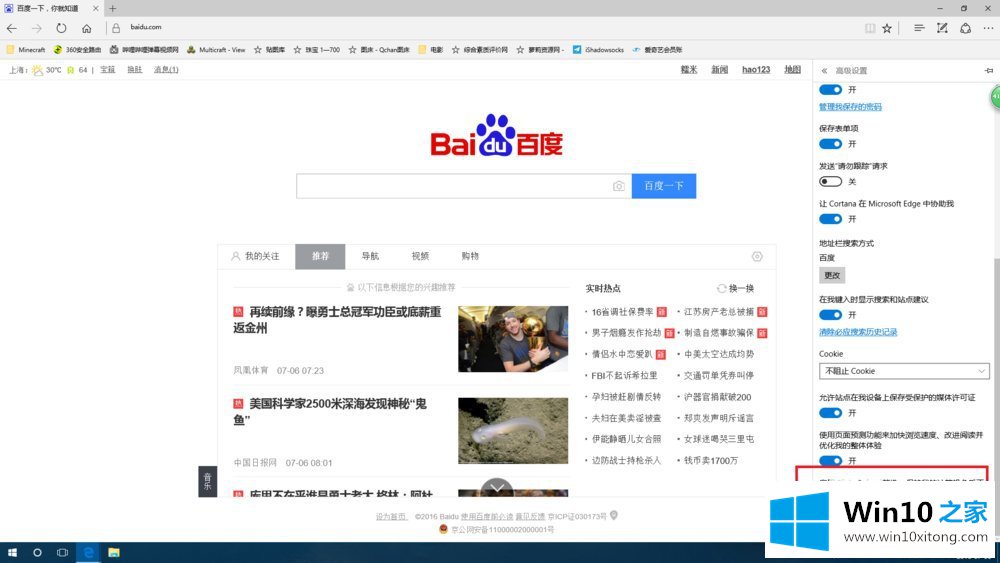The height and width of the screenshot is (563, 1000).
Task: Click 换一换 refresh hot topics
Action: (735, 288)
